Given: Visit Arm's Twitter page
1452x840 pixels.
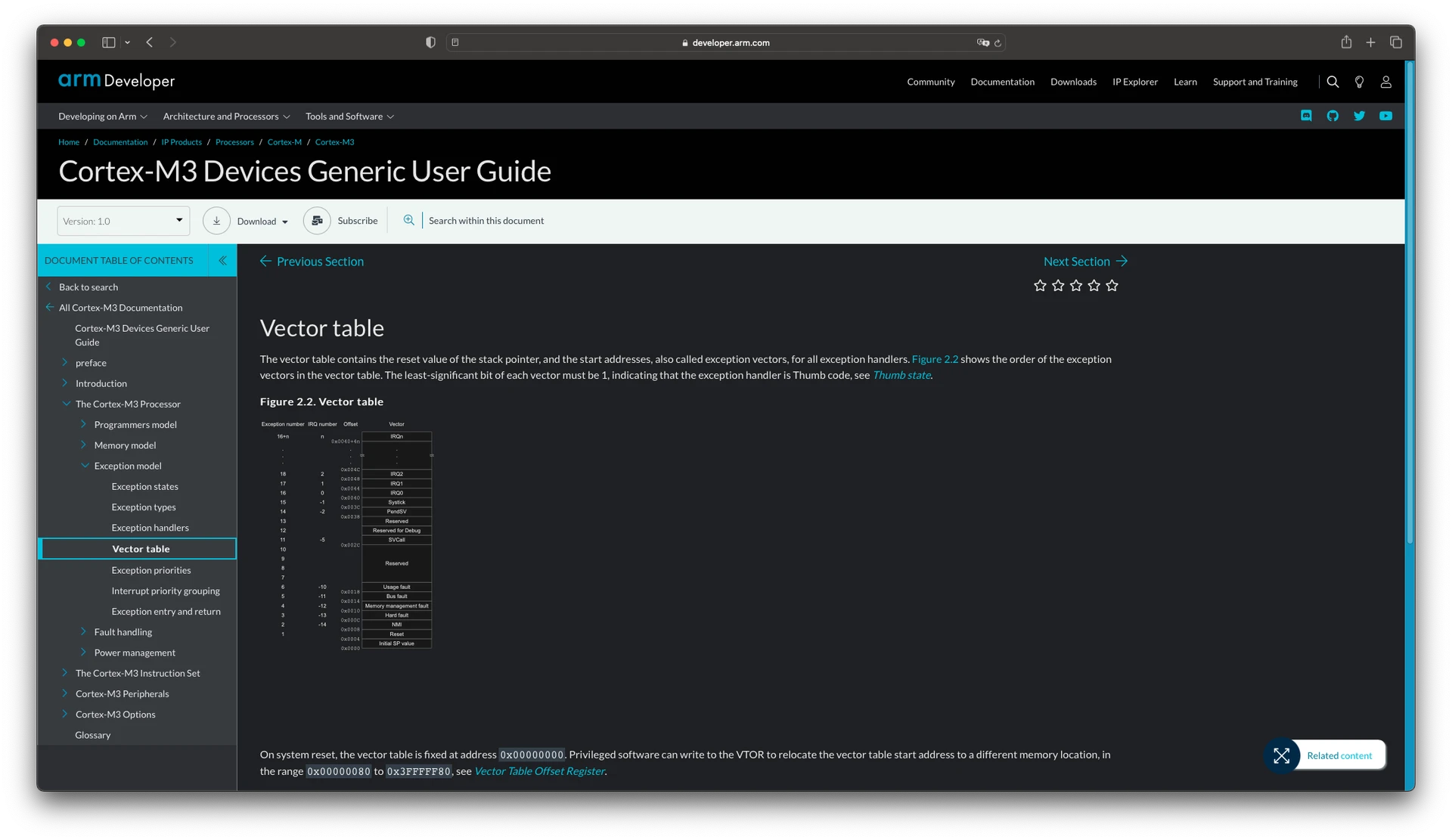Looking at the screenshot, I should point(1360,116).
